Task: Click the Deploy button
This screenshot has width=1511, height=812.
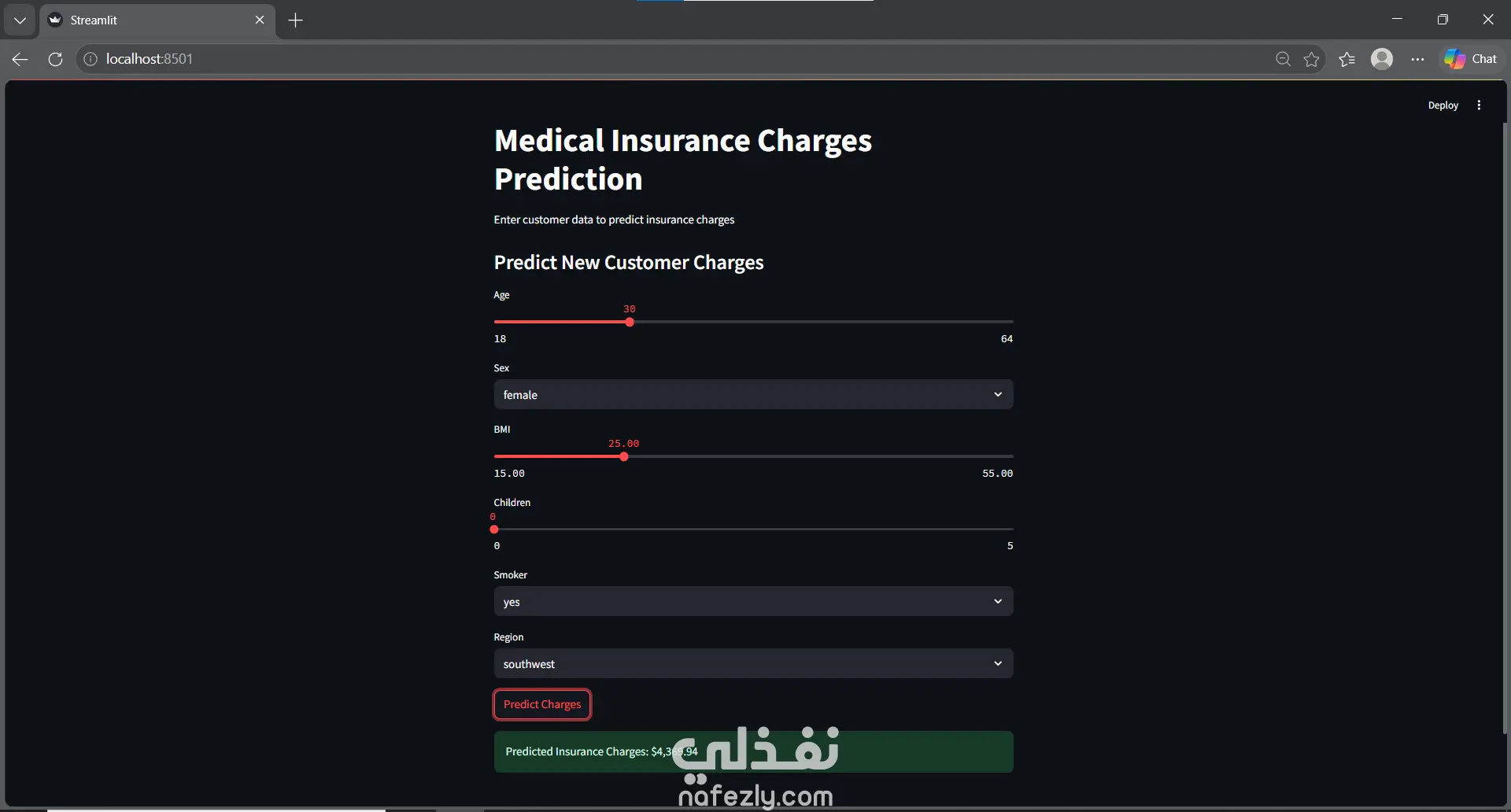Action: [1443, 105]
